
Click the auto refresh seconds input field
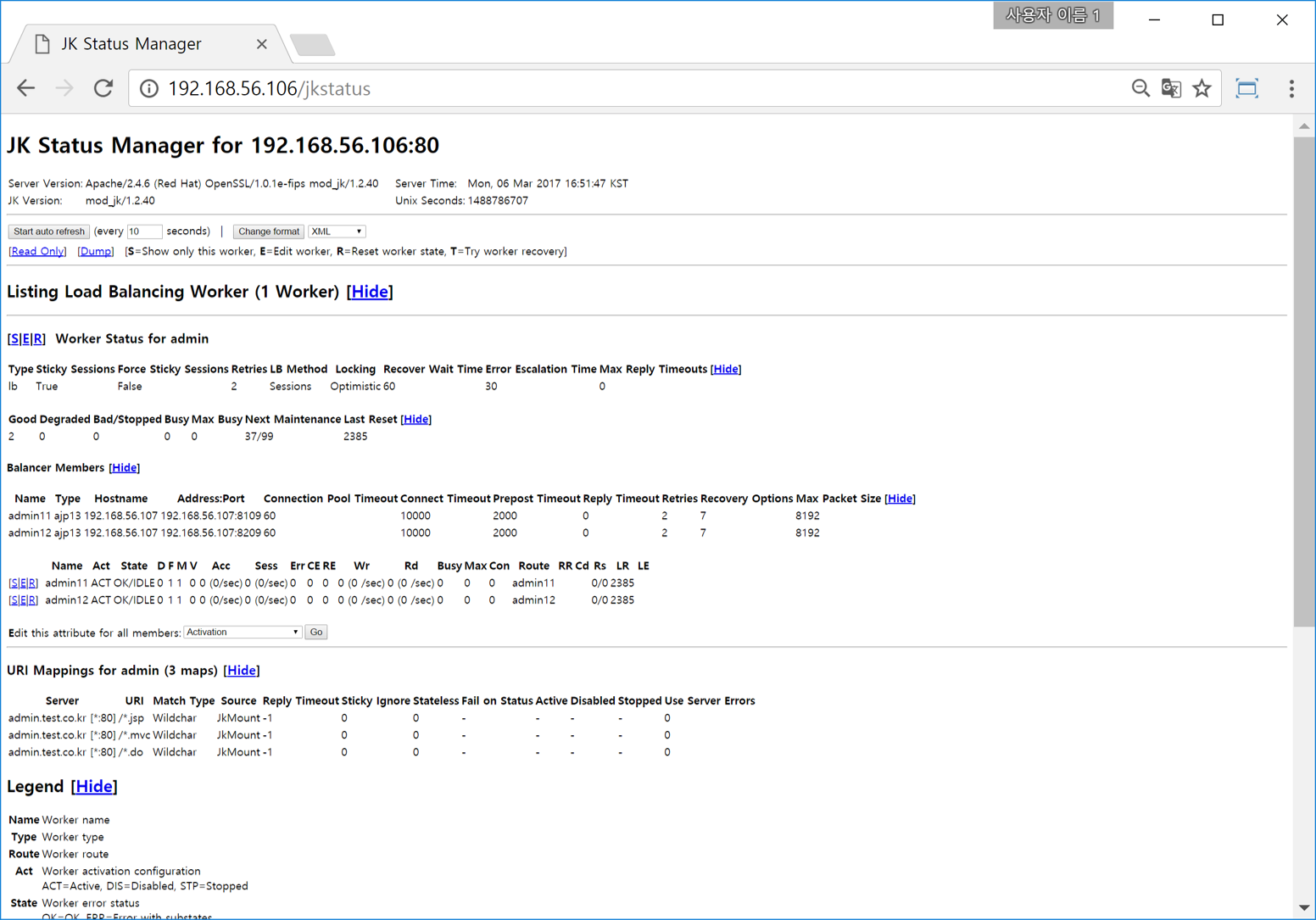tap(143, 231)
